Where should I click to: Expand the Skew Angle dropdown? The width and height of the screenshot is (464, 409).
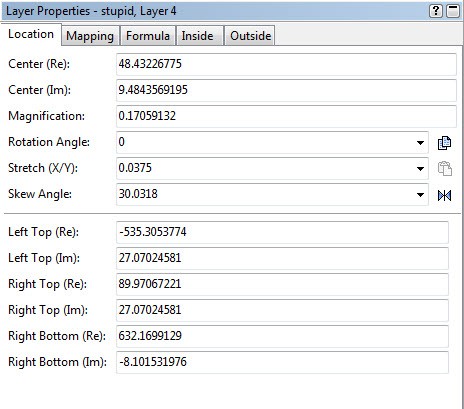420,195
